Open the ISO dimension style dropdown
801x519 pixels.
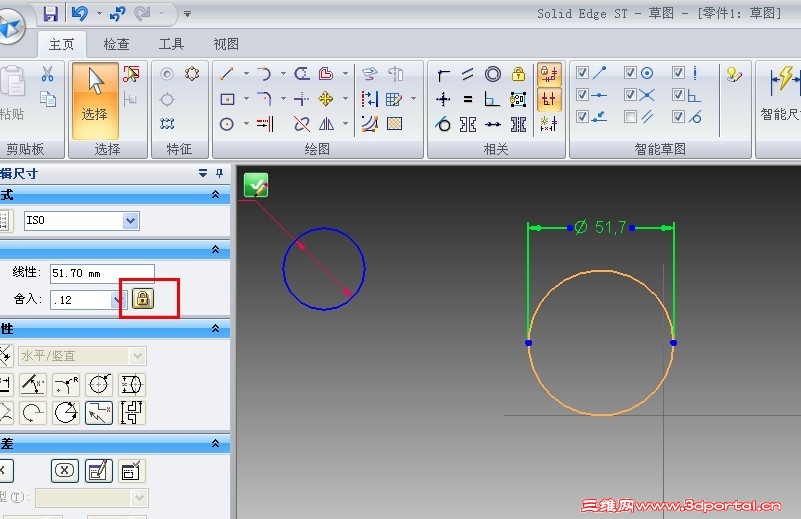[131, 221]
